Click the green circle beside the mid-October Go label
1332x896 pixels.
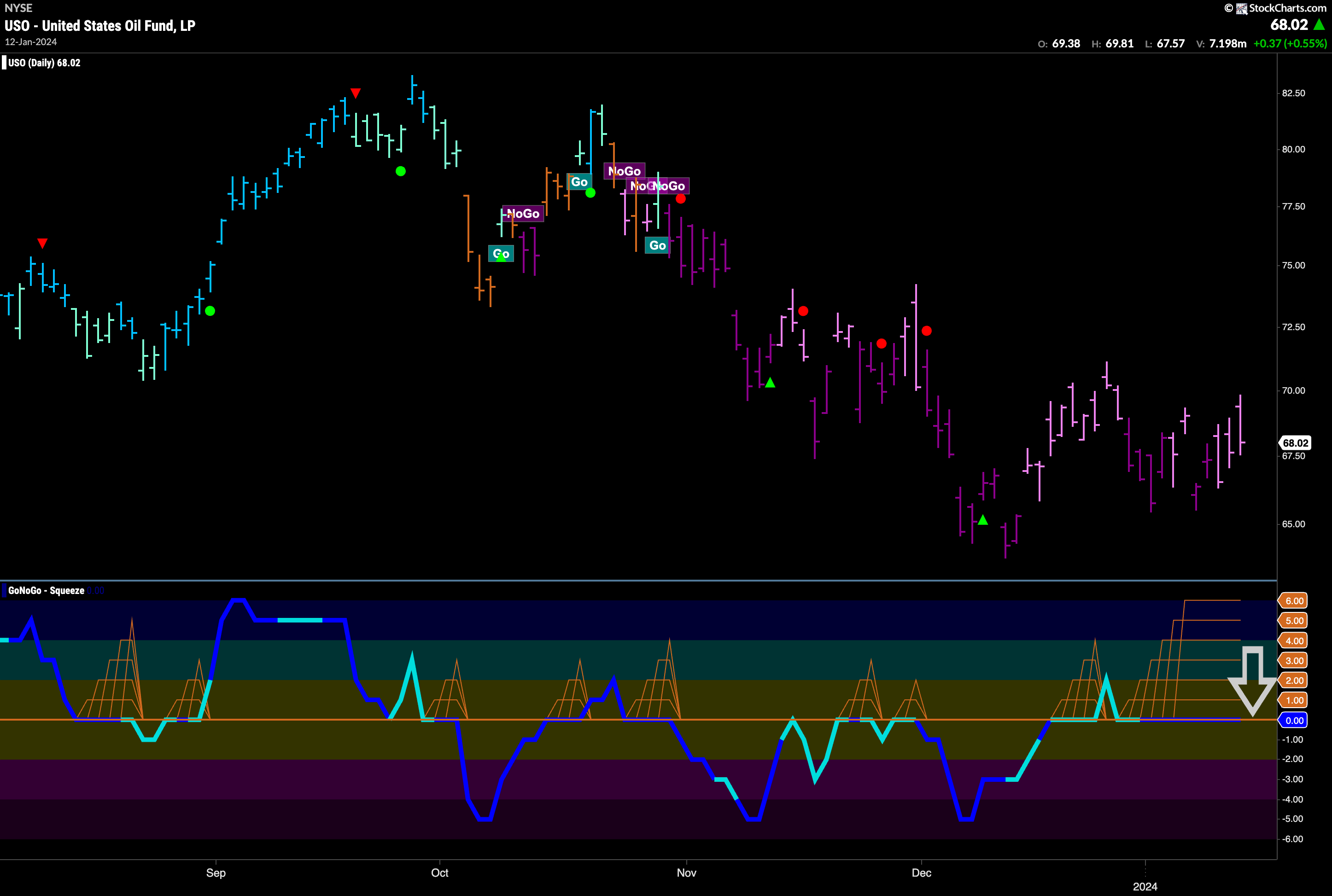tap(590, 192)
